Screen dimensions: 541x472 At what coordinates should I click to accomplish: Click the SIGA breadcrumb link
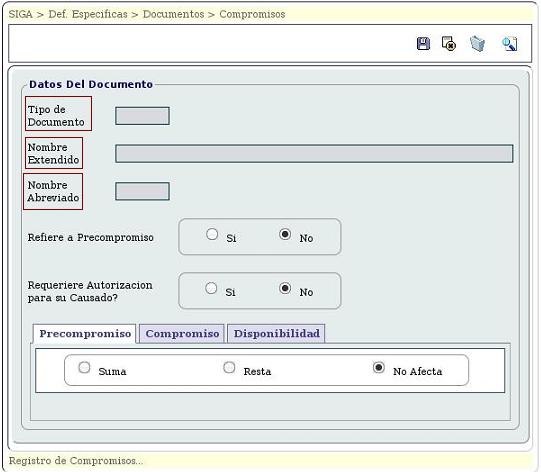(20, 14)
